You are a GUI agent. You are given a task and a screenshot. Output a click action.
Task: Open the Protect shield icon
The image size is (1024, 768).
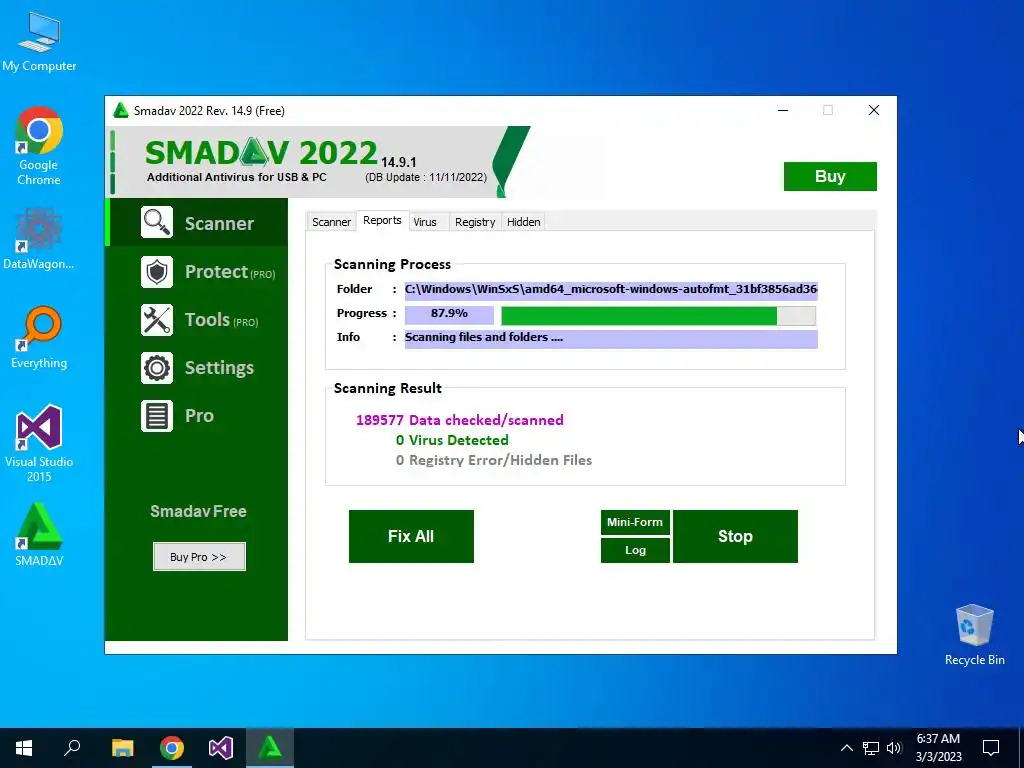pos(157,272)
